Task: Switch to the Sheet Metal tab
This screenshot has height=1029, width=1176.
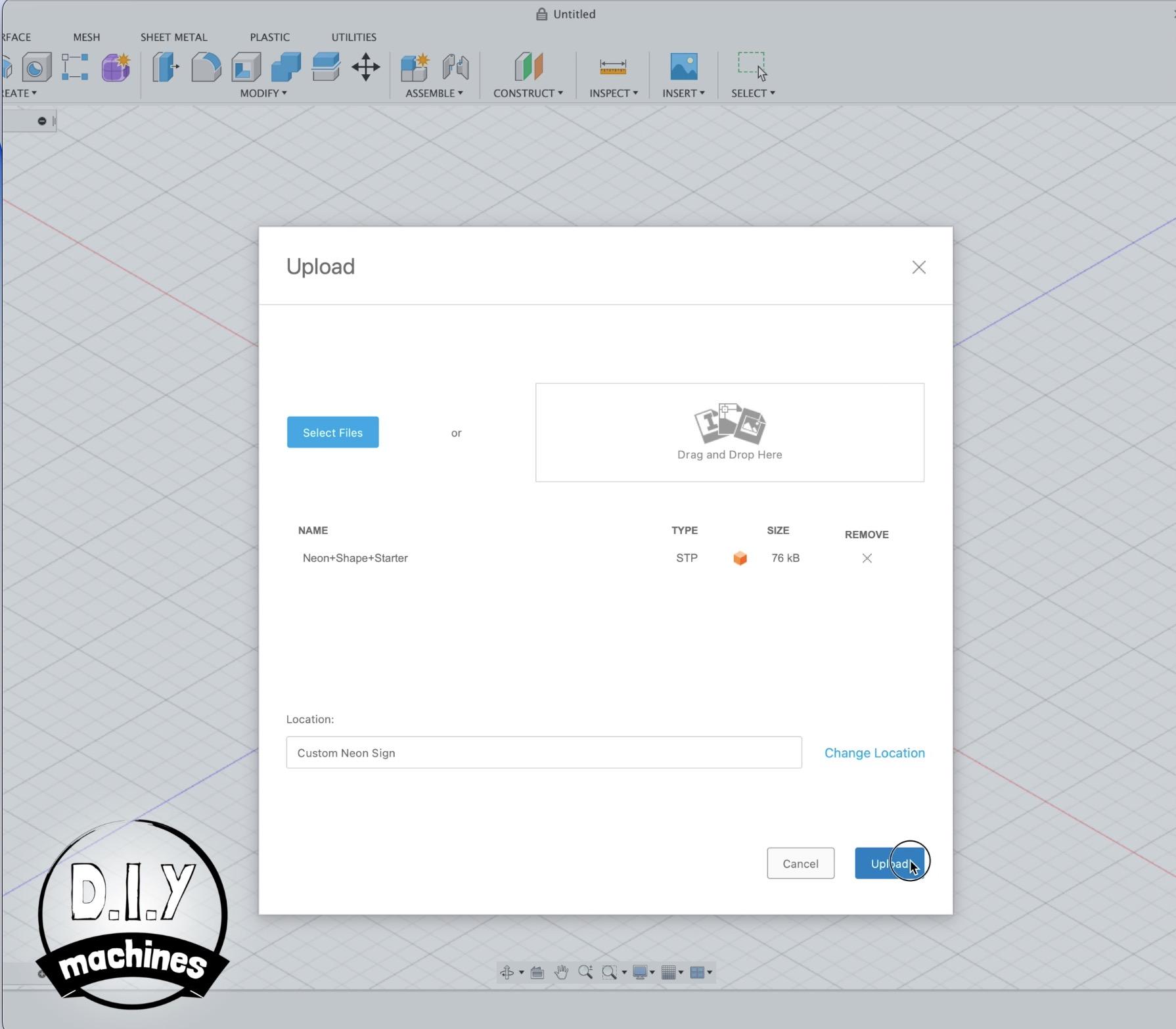Action: (173, 37)
